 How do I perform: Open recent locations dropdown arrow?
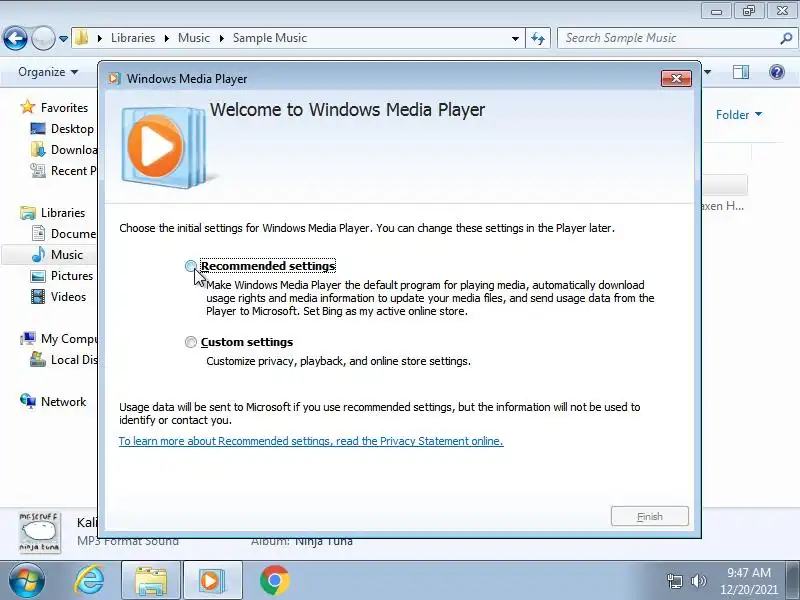pos(63,38)
